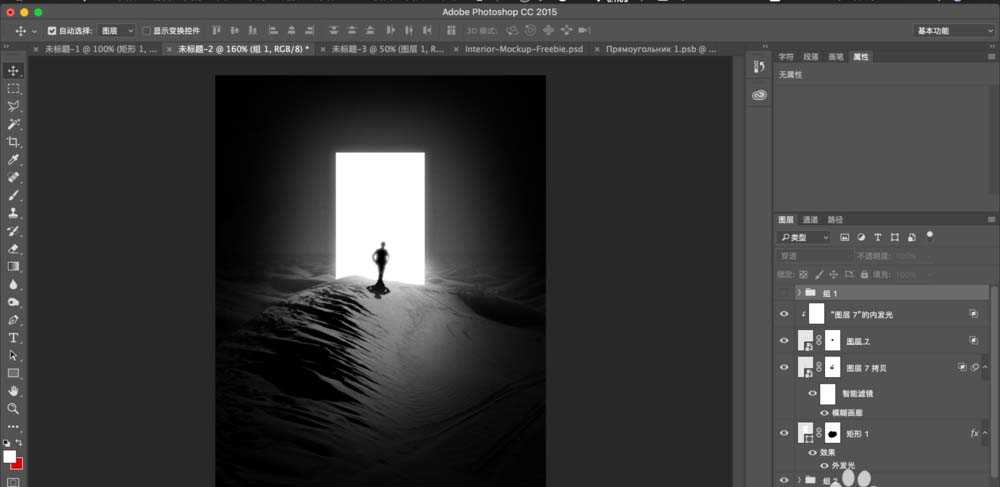The height and width of the screenshot is (487, 1000).
Task: Activate the Horizontal Type tool
Action: [14, 338]
